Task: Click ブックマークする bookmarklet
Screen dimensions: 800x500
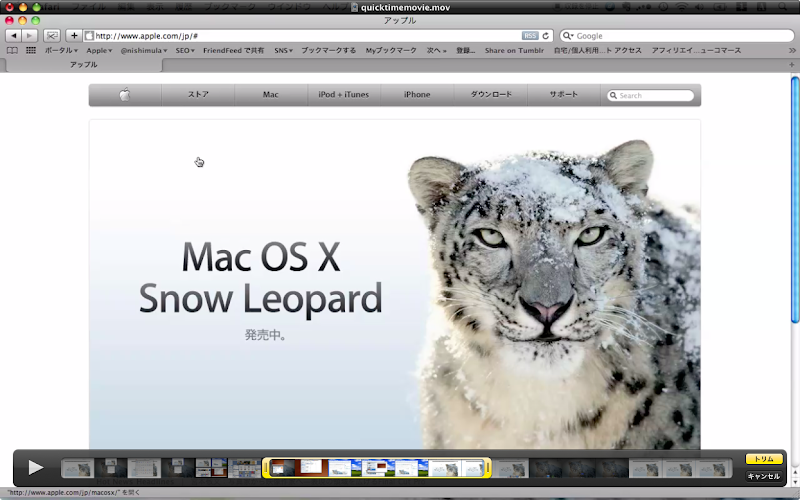Action: (x=329, y=51)
